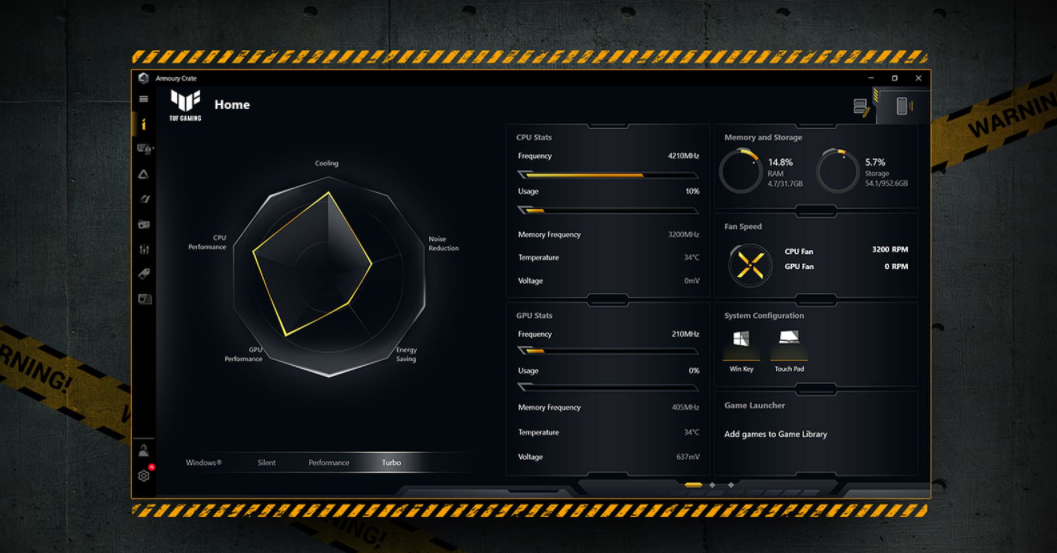Click the TUF Gaming logo
The width and height of the screenshot is (1057, 553).
point(185,105)
